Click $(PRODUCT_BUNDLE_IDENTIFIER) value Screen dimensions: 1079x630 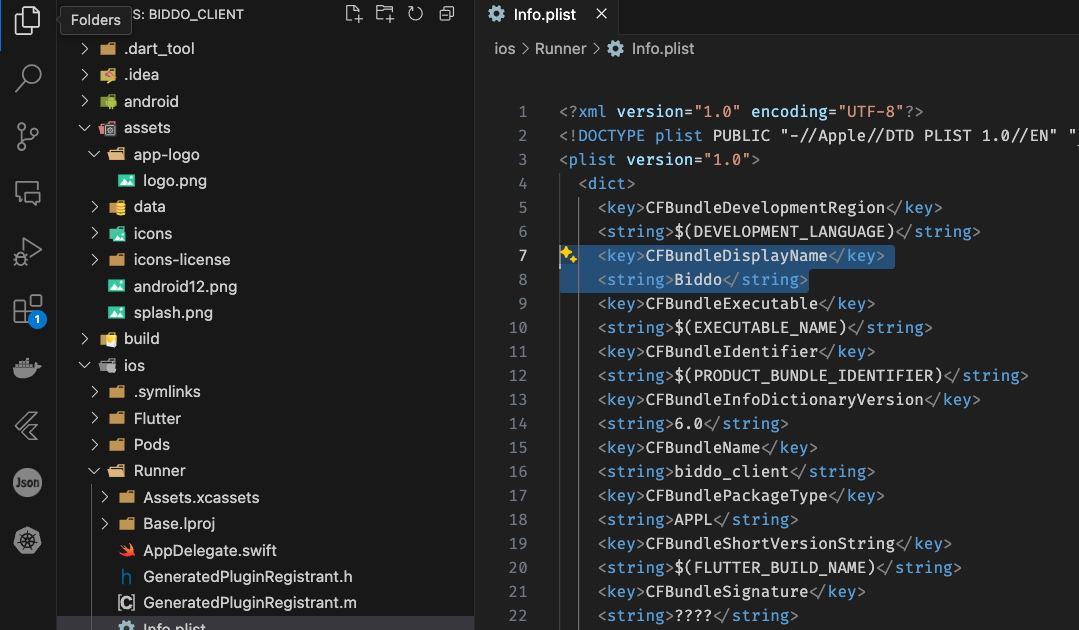click(809, 376)
